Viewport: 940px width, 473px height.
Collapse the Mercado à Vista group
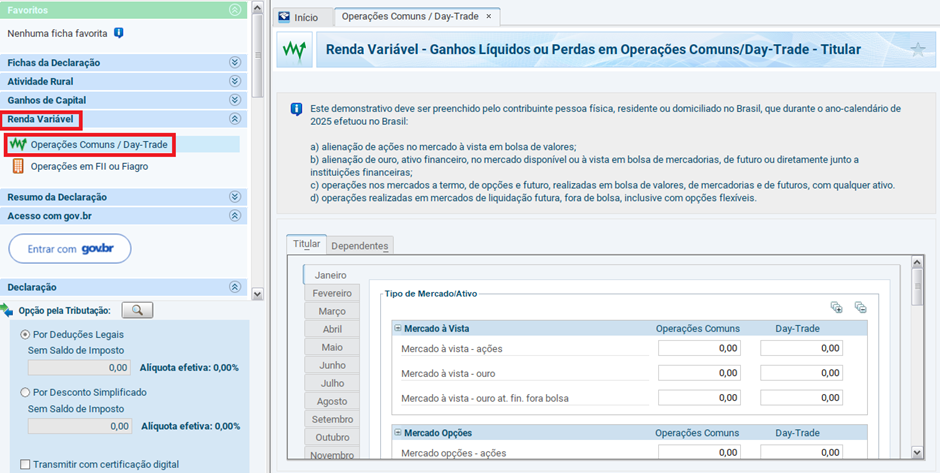tap(397, 328)
